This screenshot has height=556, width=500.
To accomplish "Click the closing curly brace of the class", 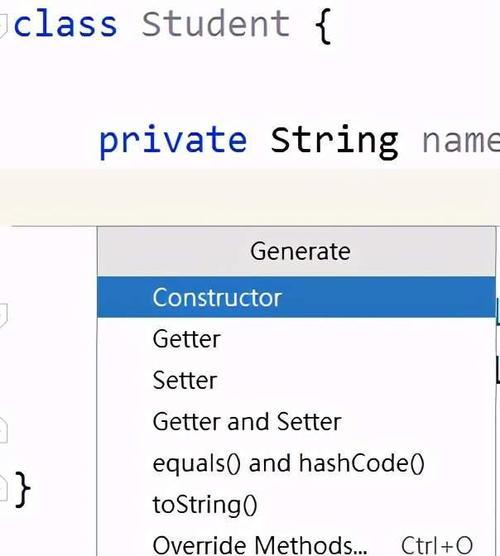I will pyautogui.click(x=23, y=490).
